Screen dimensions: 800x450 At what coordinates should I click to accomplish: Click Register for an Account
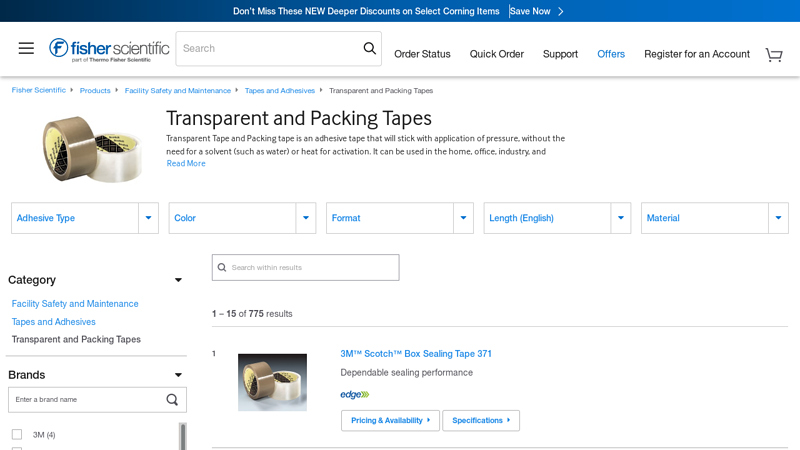click(x=697, y=54)
